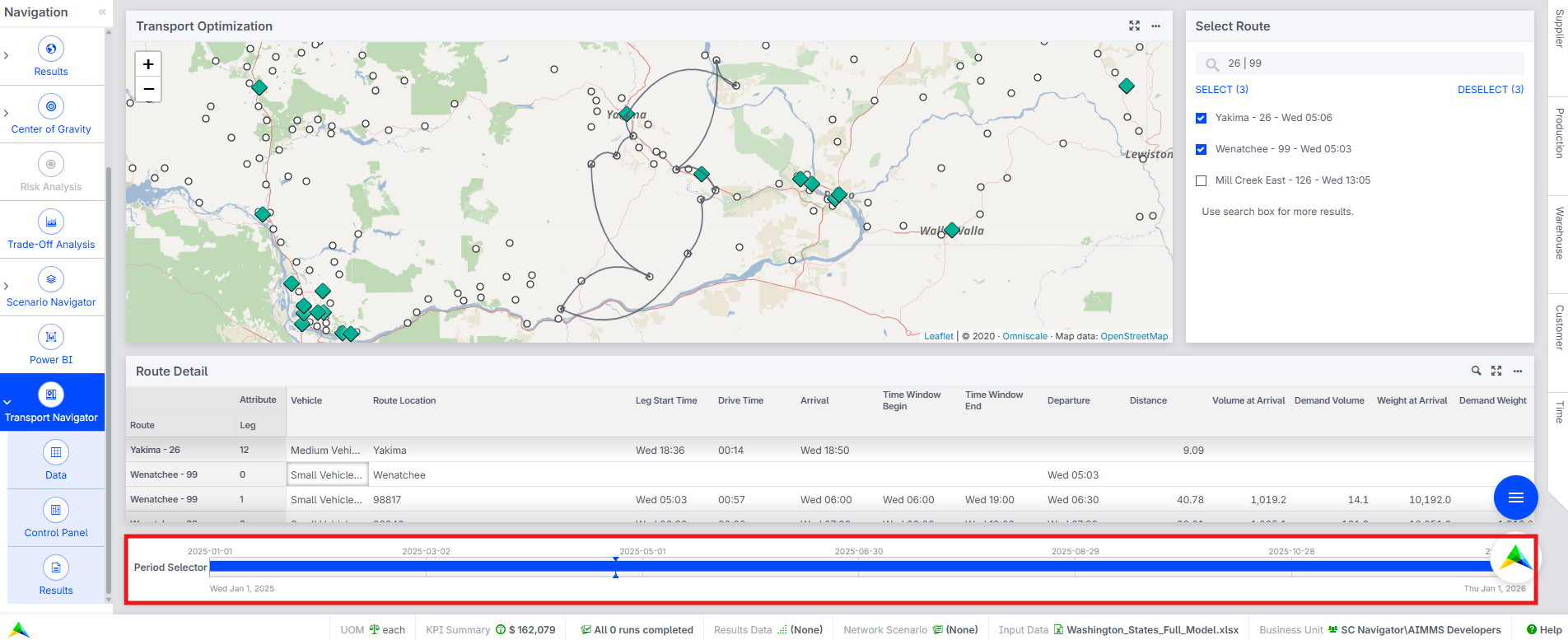
Task: Open Power BI page
Action: 51,345
